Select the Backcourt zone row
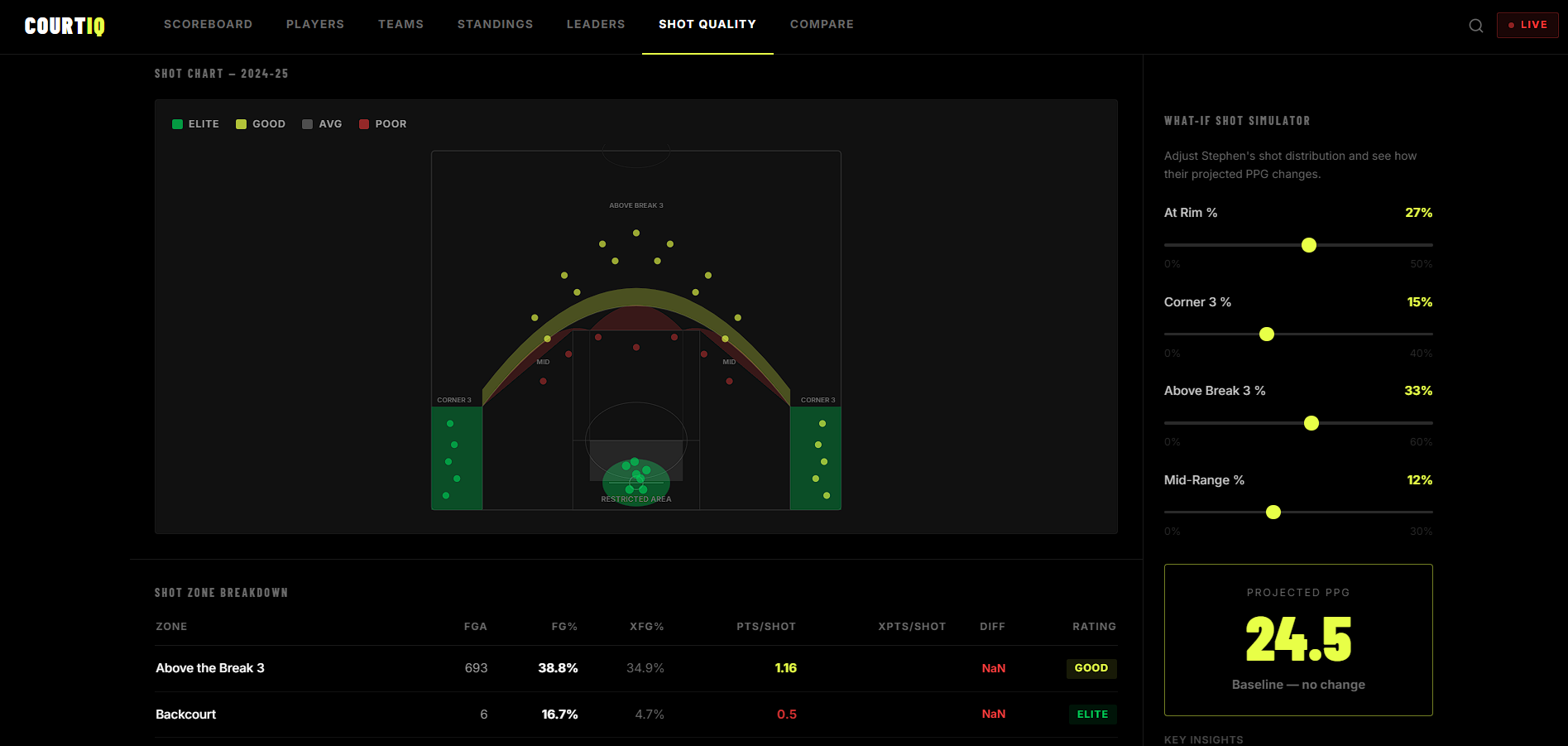The height and width of the screenshot is (746, 1568). [x=635, y=715]
